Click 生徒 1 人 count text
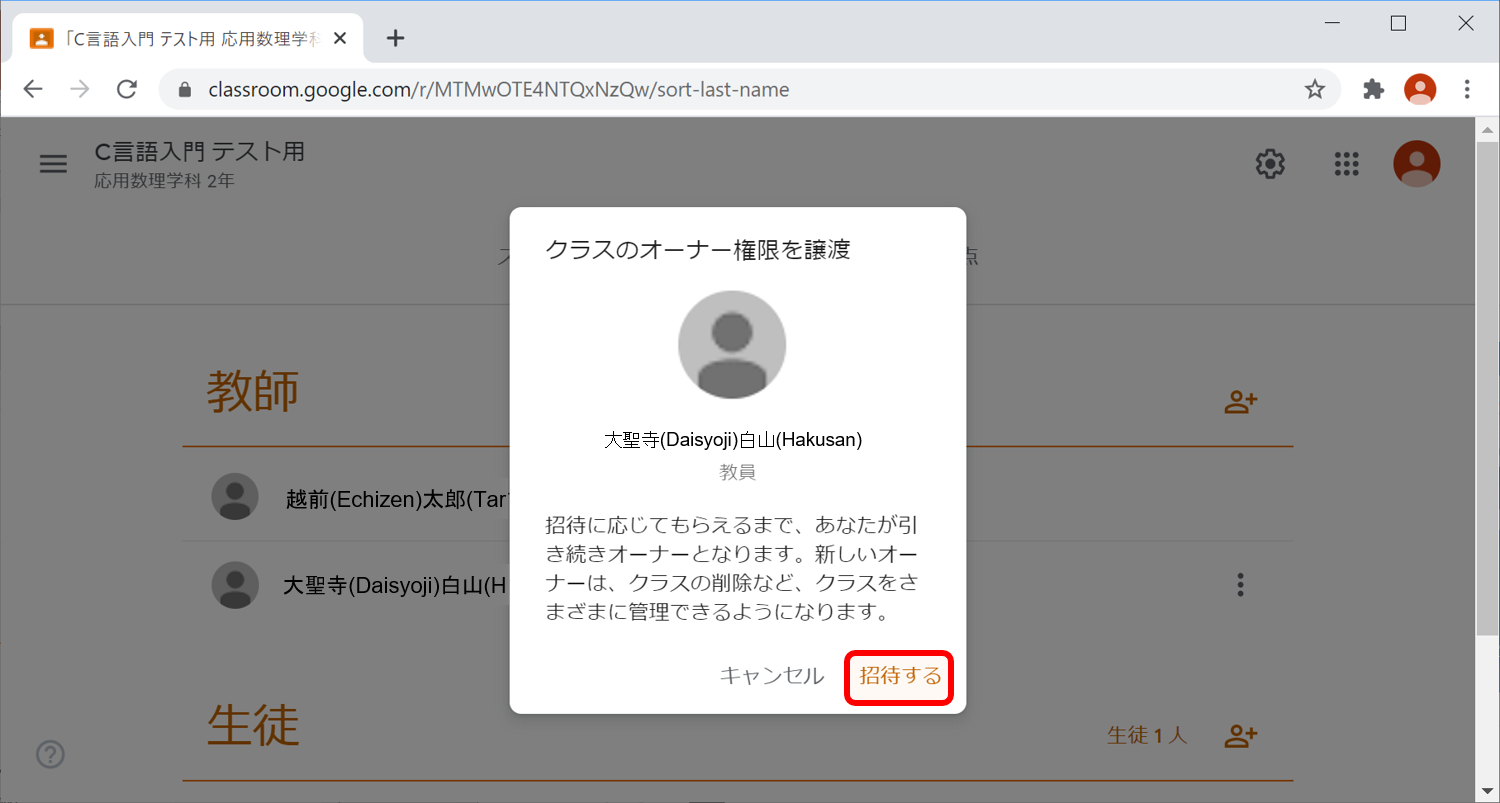The height and width of the screenshot is (803, 1500). [x=1147, y=736]
